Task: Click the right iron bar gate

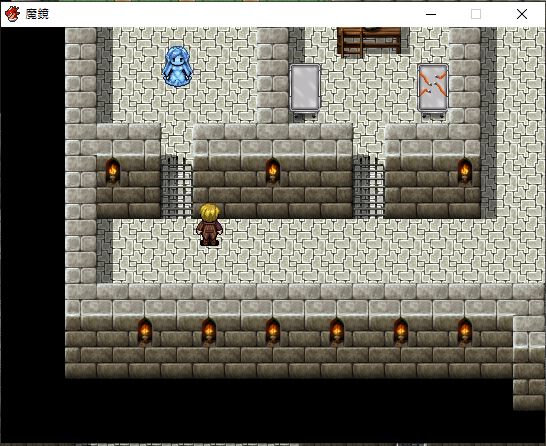Action: coord(368,187)
